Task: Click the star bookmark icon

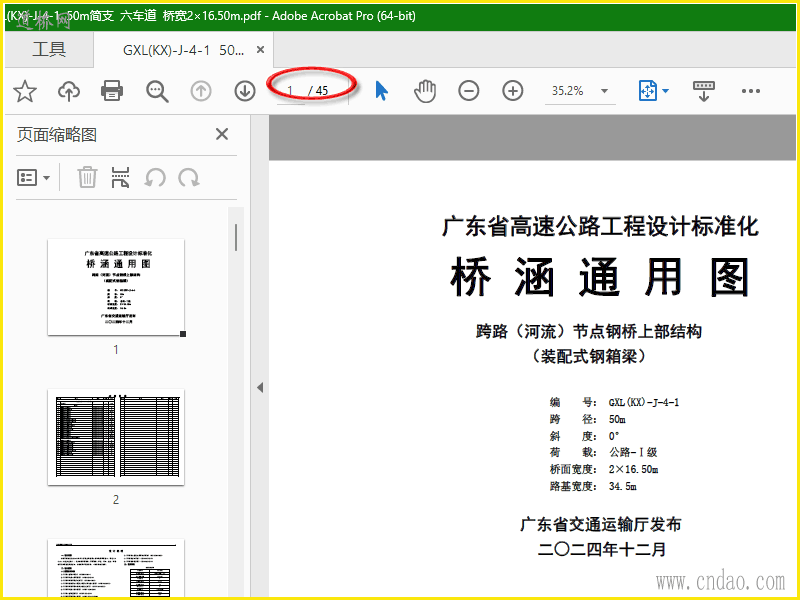Action: pos(24,91)
